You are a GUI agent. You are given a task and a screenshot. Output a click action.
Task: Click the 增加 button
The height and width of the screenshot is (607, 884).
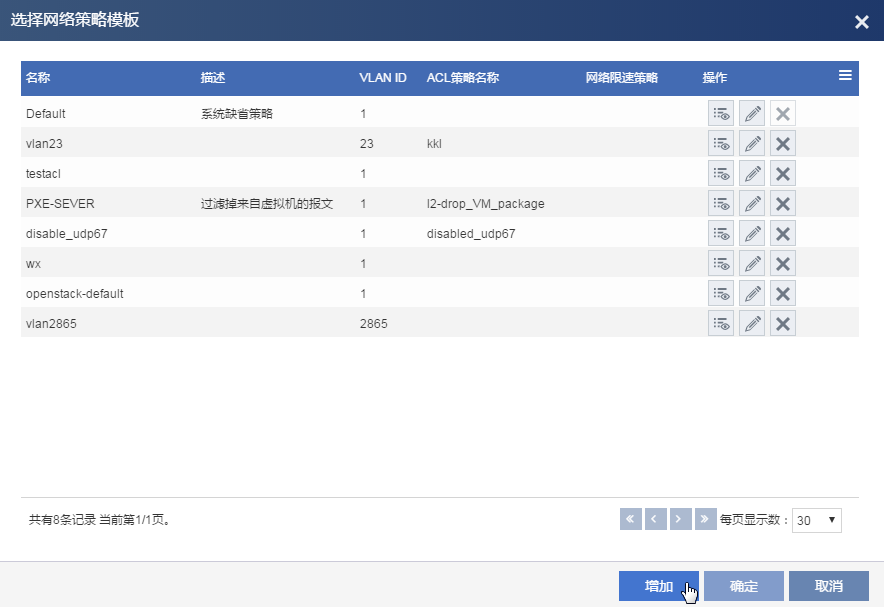click(658, 587)
